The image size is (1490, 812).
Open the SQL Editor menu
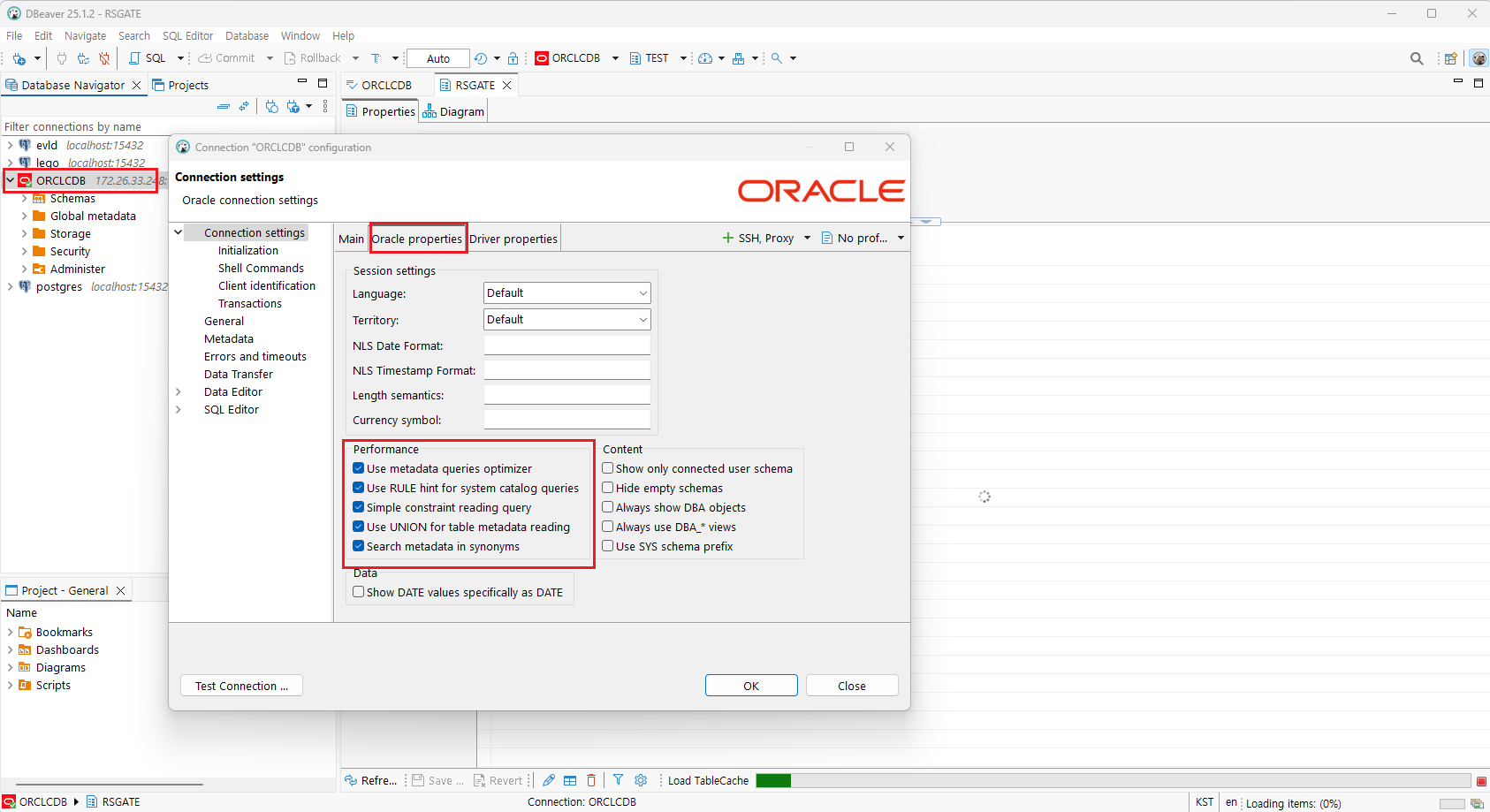(x=188, y=35)
